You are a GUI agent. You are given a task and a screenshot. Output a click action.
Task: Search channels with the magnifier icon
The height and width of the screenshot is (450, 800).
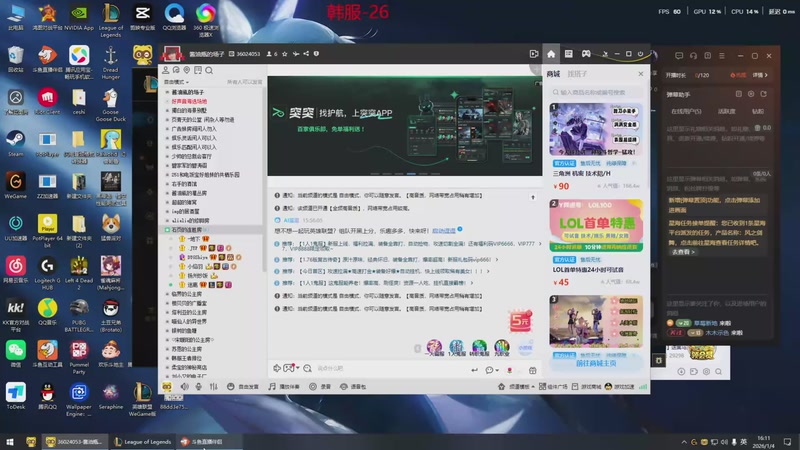209,70
